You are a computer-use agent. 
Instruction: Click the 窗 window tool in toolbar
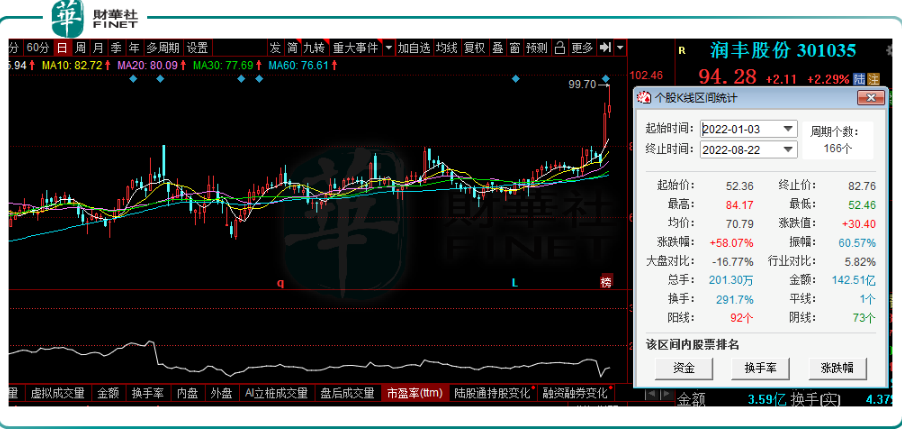point(513,48)
